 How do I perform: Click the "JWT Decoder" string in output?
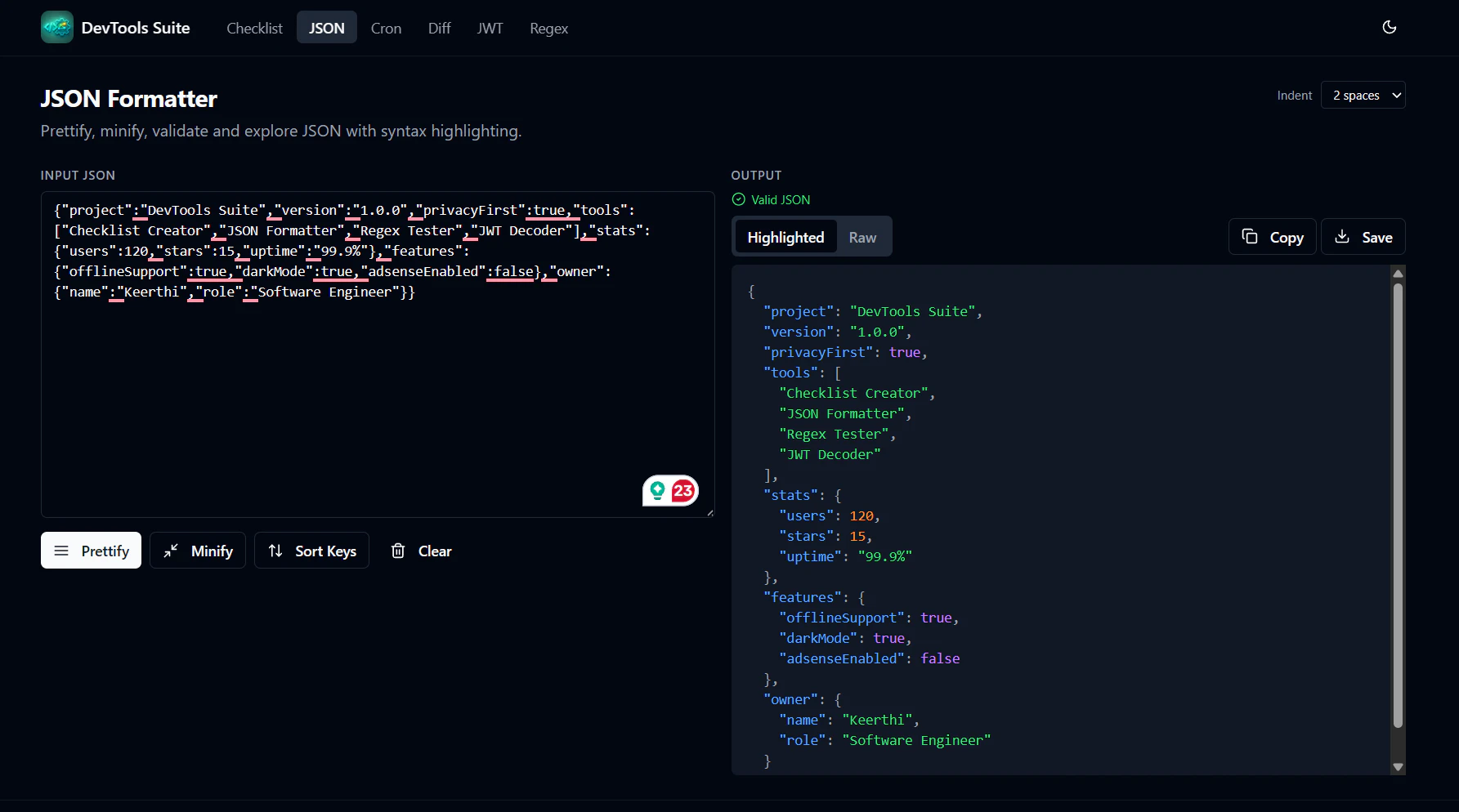830,454
